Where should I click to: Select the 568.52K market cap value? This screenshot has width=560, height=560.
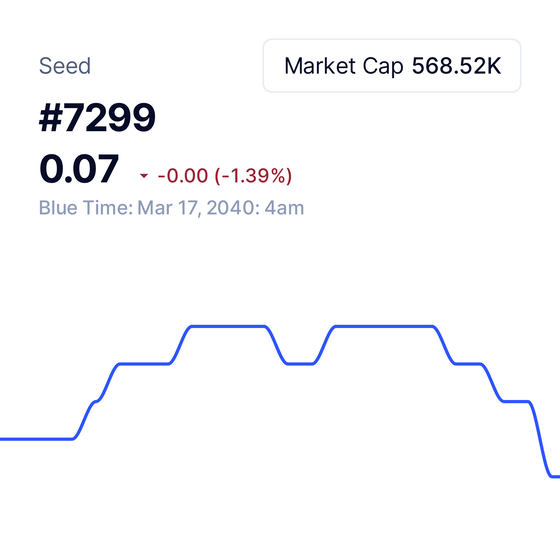pos(456,66)
